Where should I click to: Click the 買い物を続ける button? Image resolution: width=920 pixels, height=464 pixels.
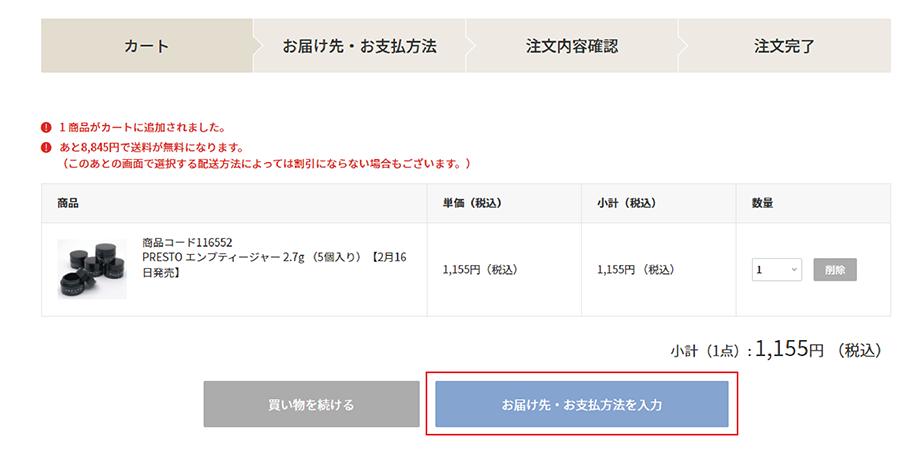coord(311,405)
